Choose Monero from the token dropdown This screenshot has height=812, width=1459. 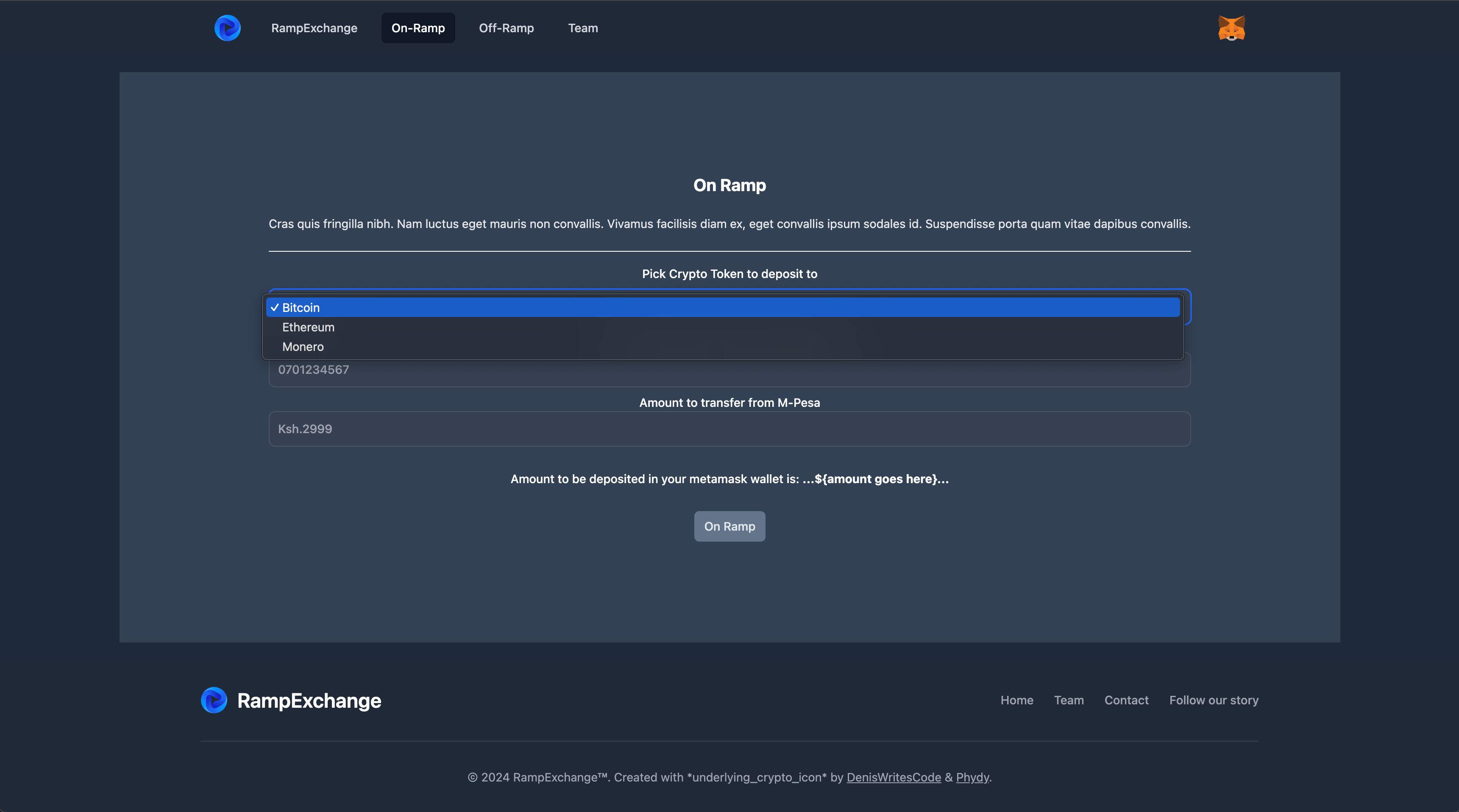[x=723, y=347]
